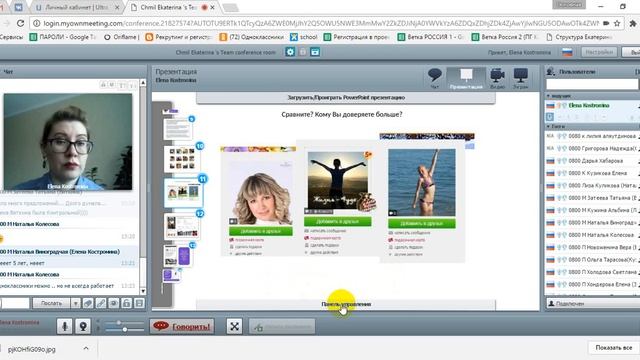The image size is (640, 360).
Task: Click the blue window icon right of the gear
Action: click(315, 52)
